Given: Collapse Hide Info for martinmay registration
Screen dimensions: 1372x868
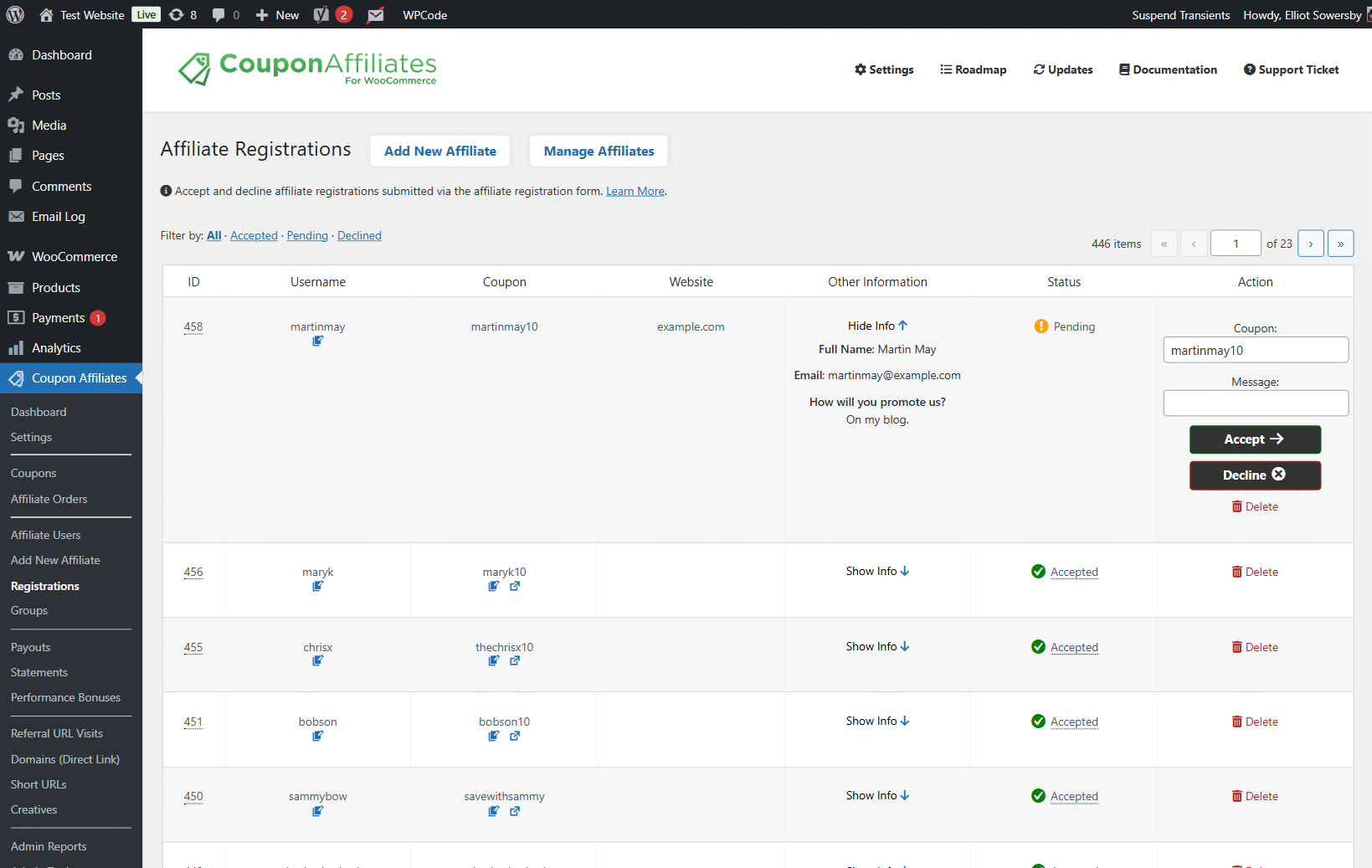Looking at the screenshot, I should click(877, 326).
